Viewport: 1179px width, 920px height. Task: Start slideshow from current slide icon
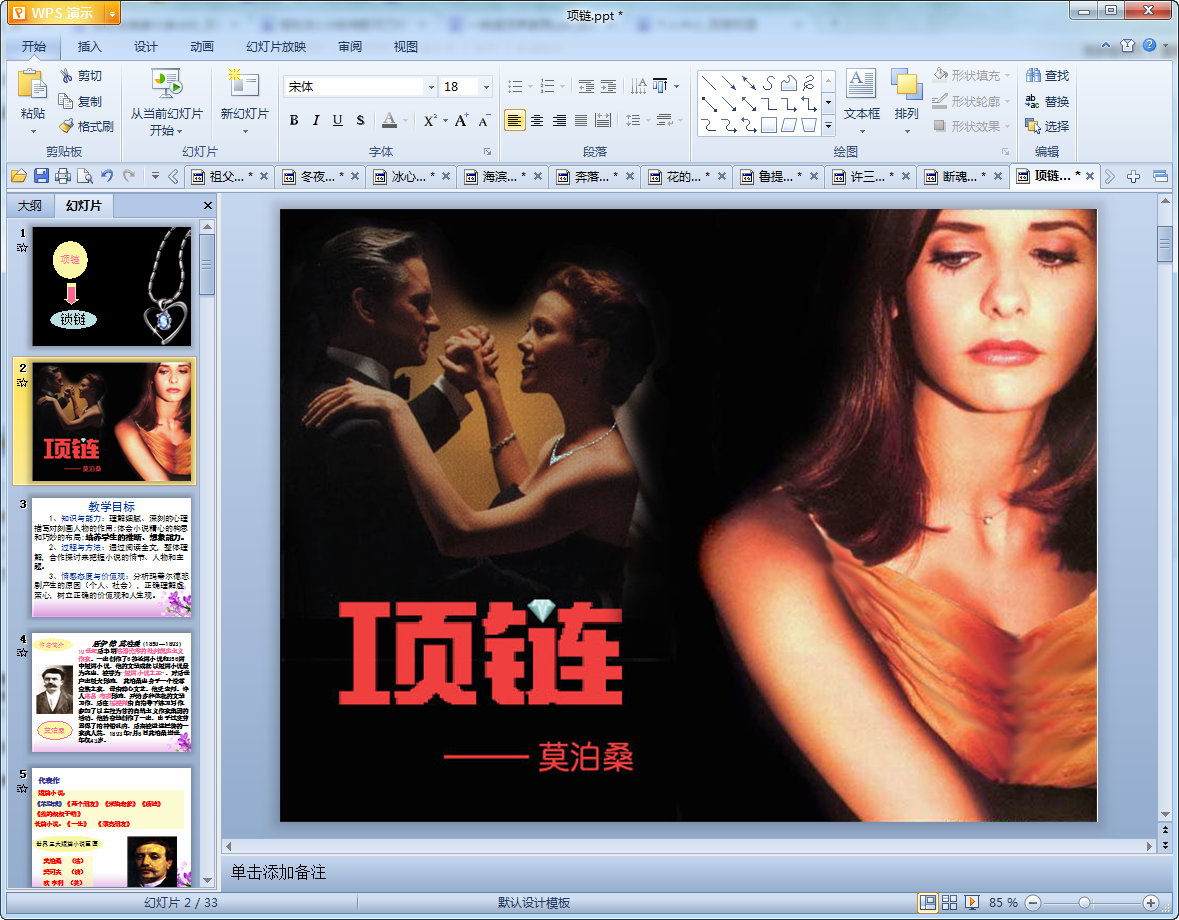click(x=167, y=84)
